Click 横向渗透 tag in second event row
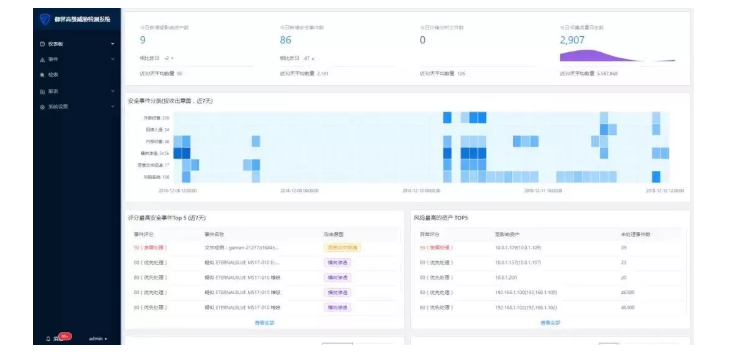This screenshot has width=729, height=364. (x=338, y=263)
